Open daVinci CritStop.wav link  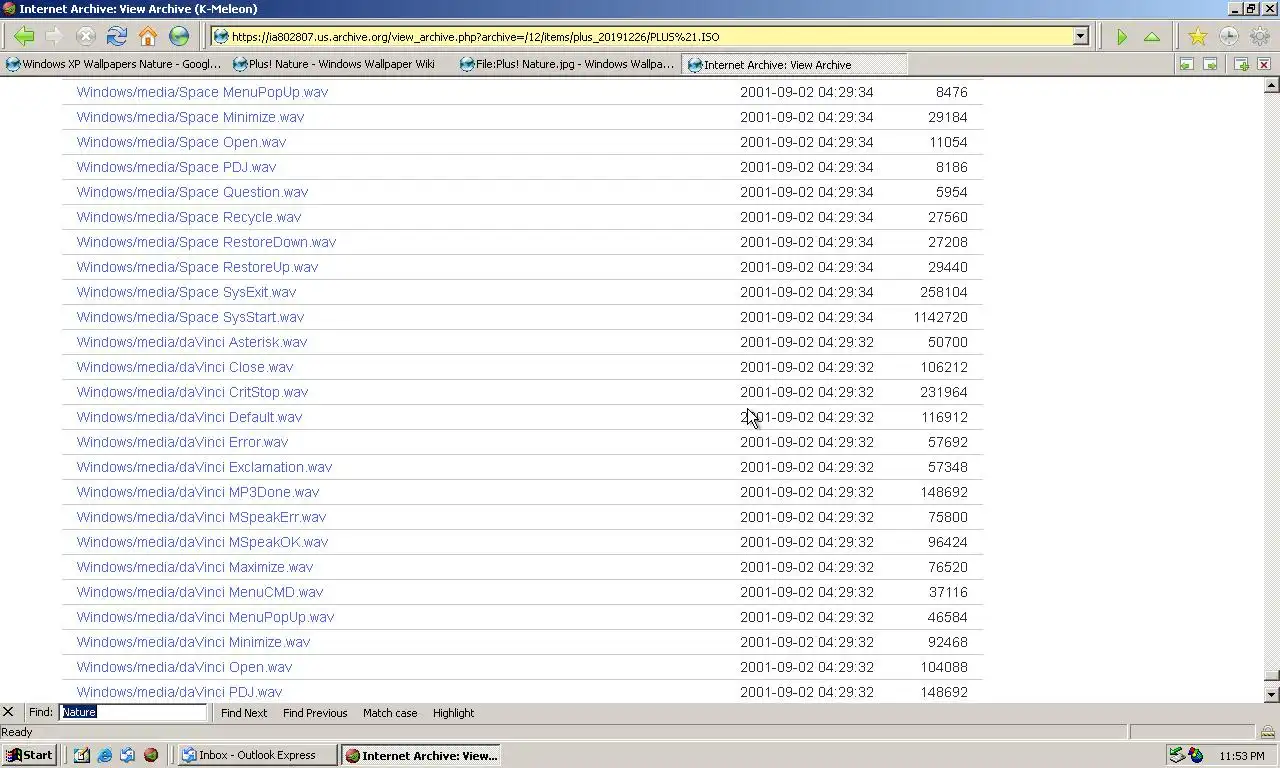(x=192, y=392)
